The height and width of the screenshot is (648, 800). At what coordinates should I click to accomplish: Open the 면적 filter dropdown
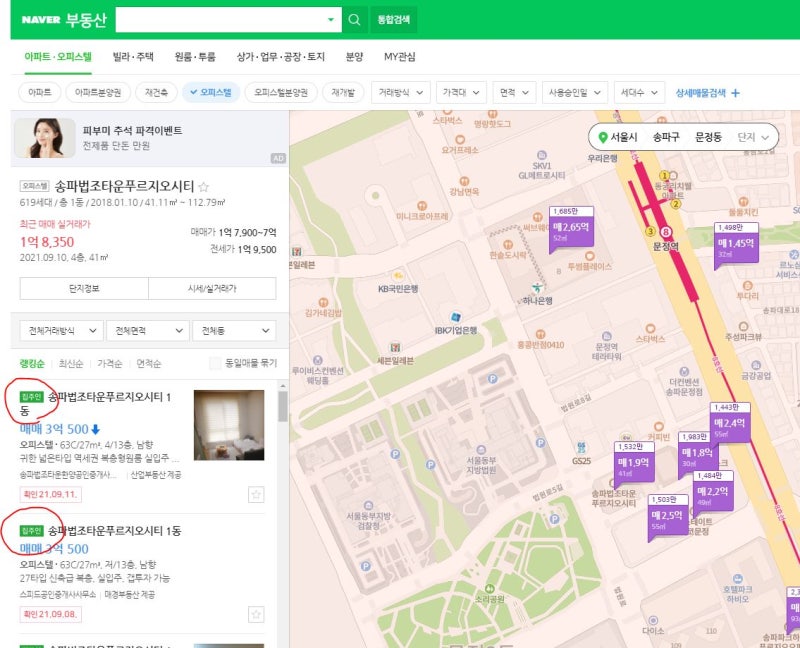[x=514, y=93]
